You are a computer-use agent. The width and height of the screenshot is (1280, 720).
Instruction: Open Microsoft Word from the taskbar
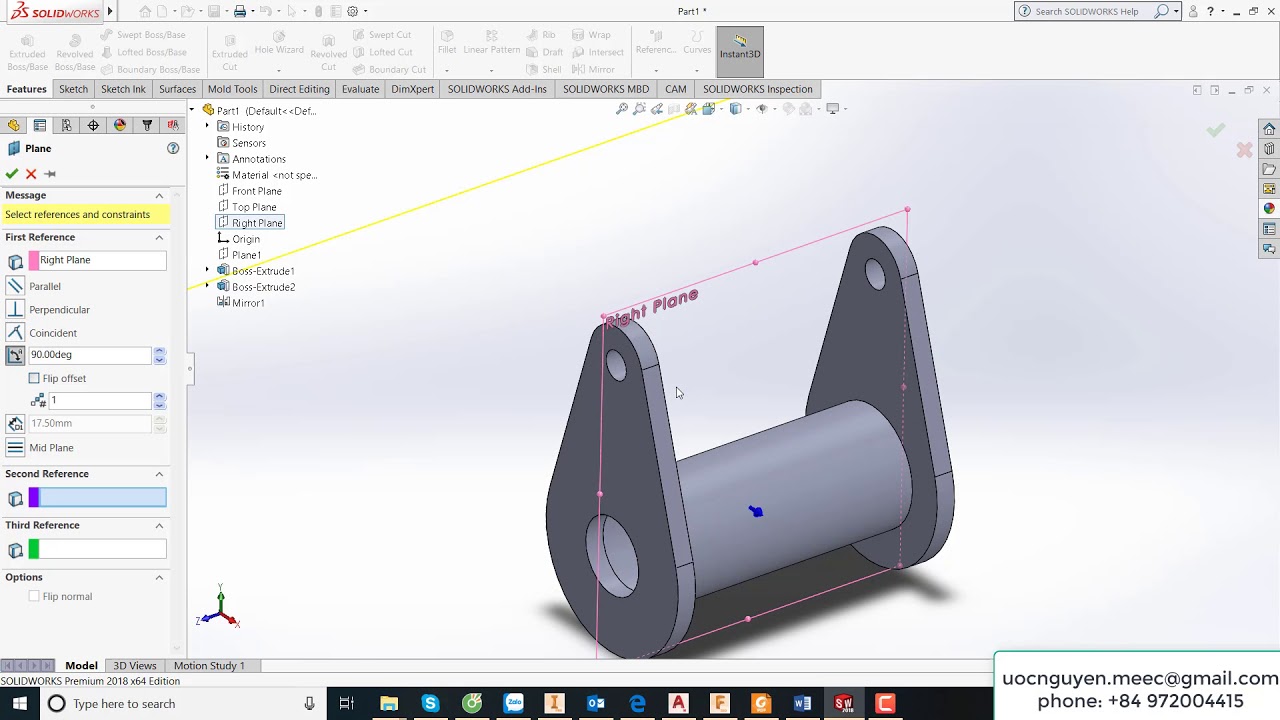pyautogui.click(x=802, y=703)
